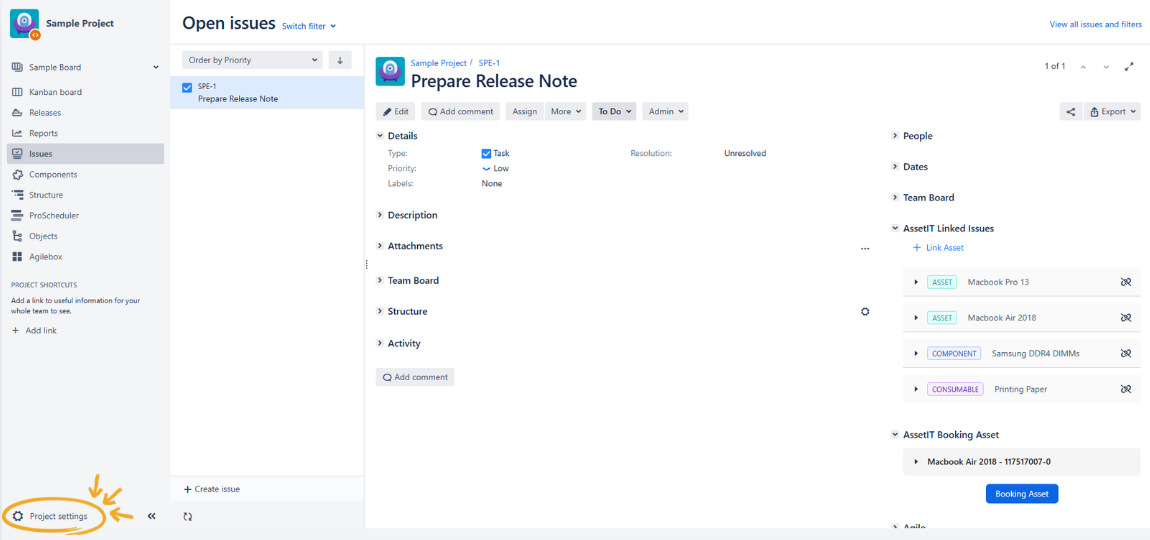Collapse the Details section
1150x540 pixels.
click(x=380, y=136)
